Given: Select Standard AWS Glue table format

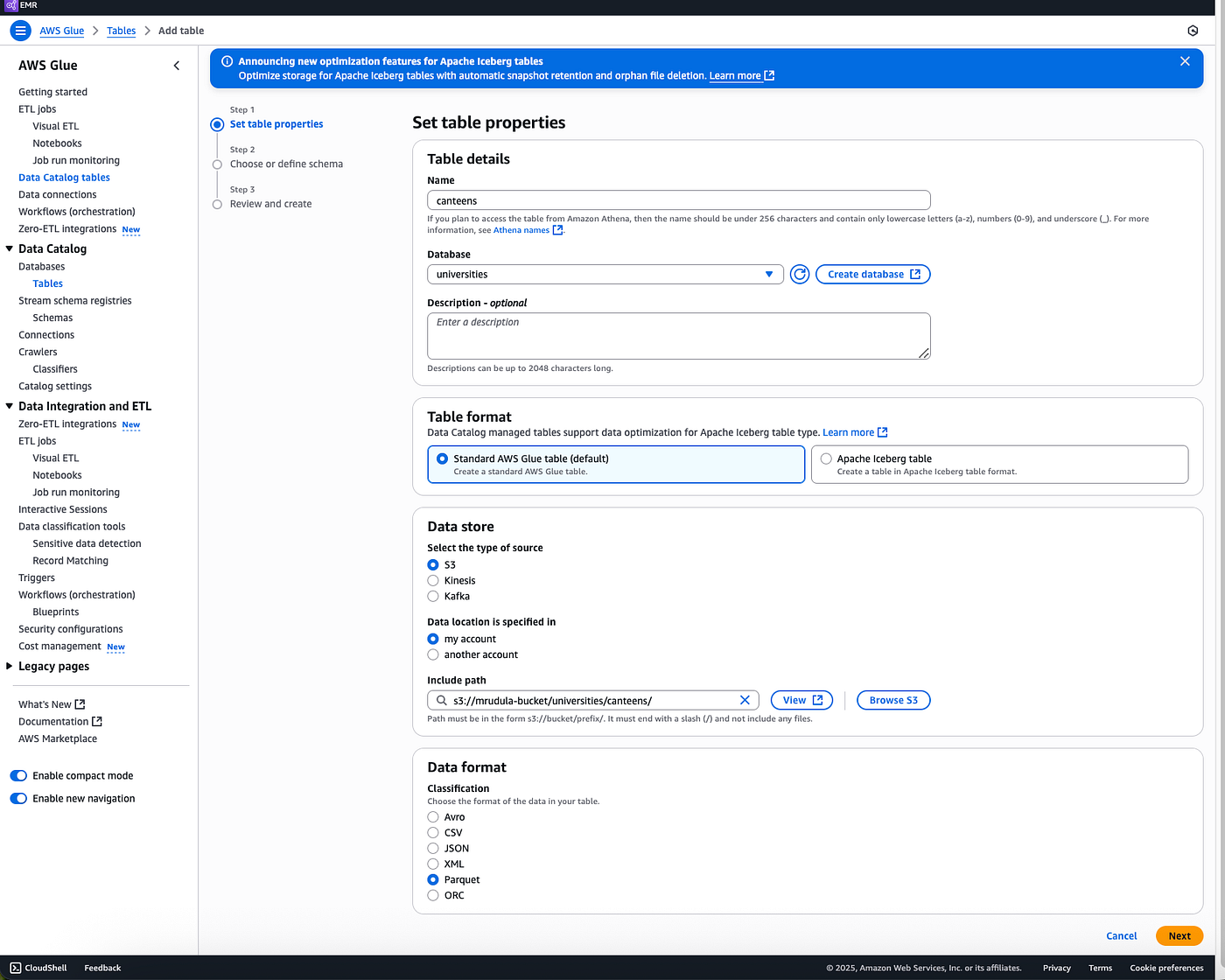Looking at the screenshot, I should 616,465.
